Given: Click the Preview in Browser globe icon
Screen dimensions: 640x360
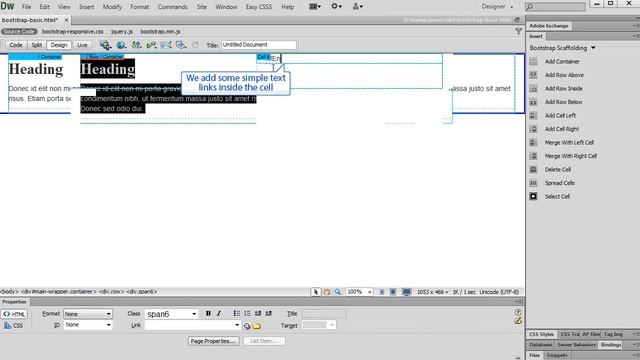Looking at the screenshot, I should [121, 45].
